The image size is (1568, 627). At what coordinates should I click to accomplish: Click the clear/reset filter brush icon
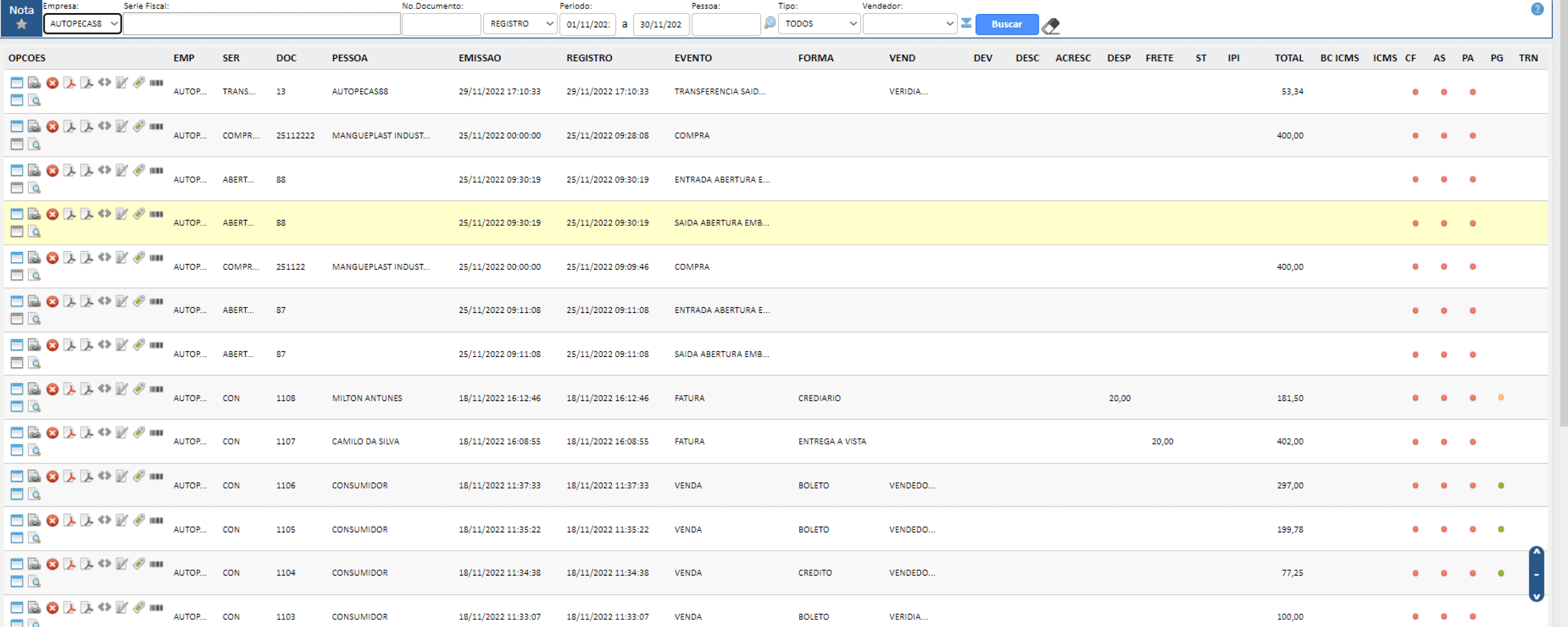click(1050, 22)
